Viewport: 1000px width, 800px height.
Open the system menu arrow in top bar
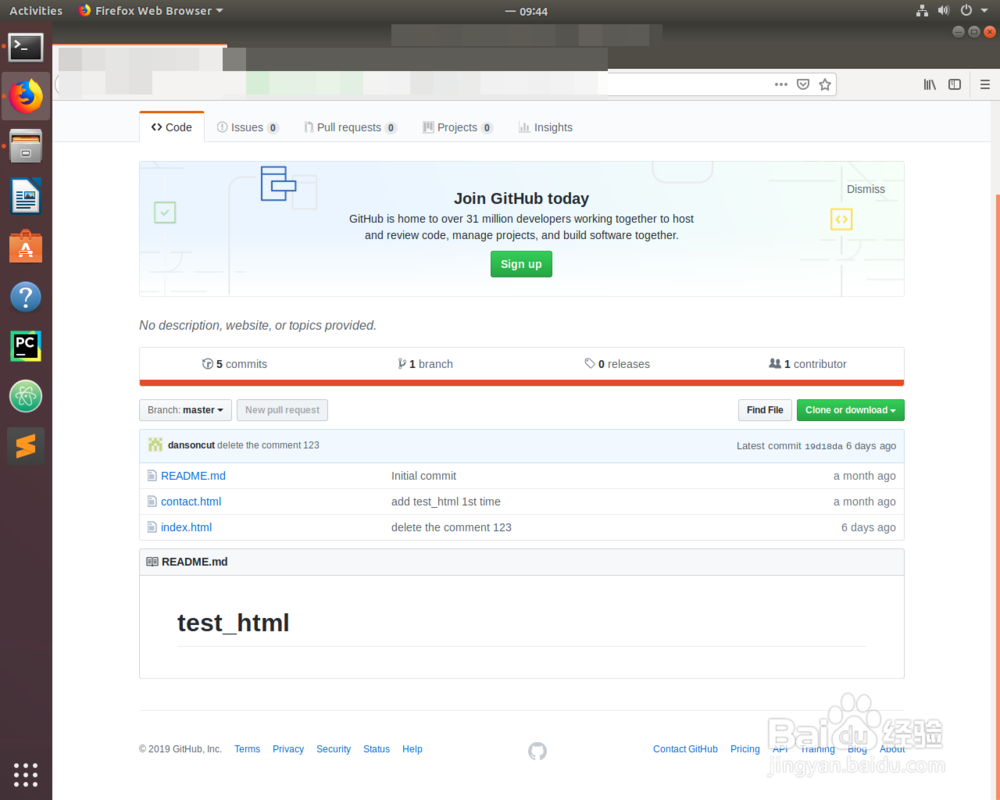[984, 10]
